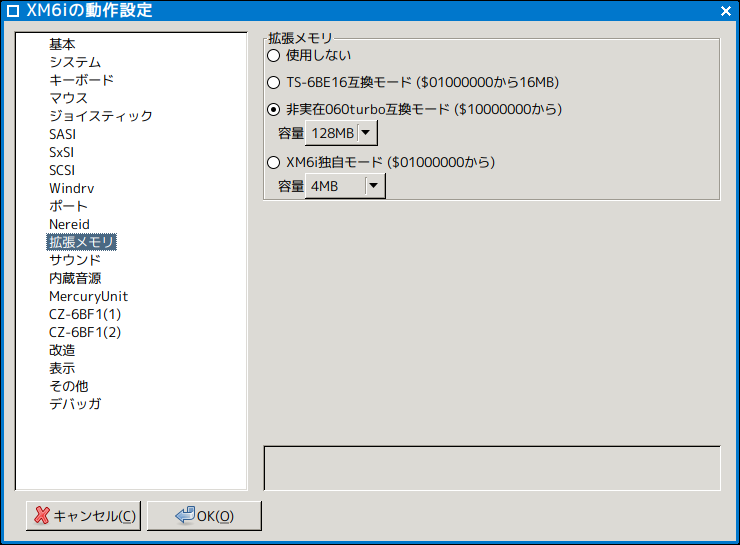Open ポート settings page

[68, 206]
